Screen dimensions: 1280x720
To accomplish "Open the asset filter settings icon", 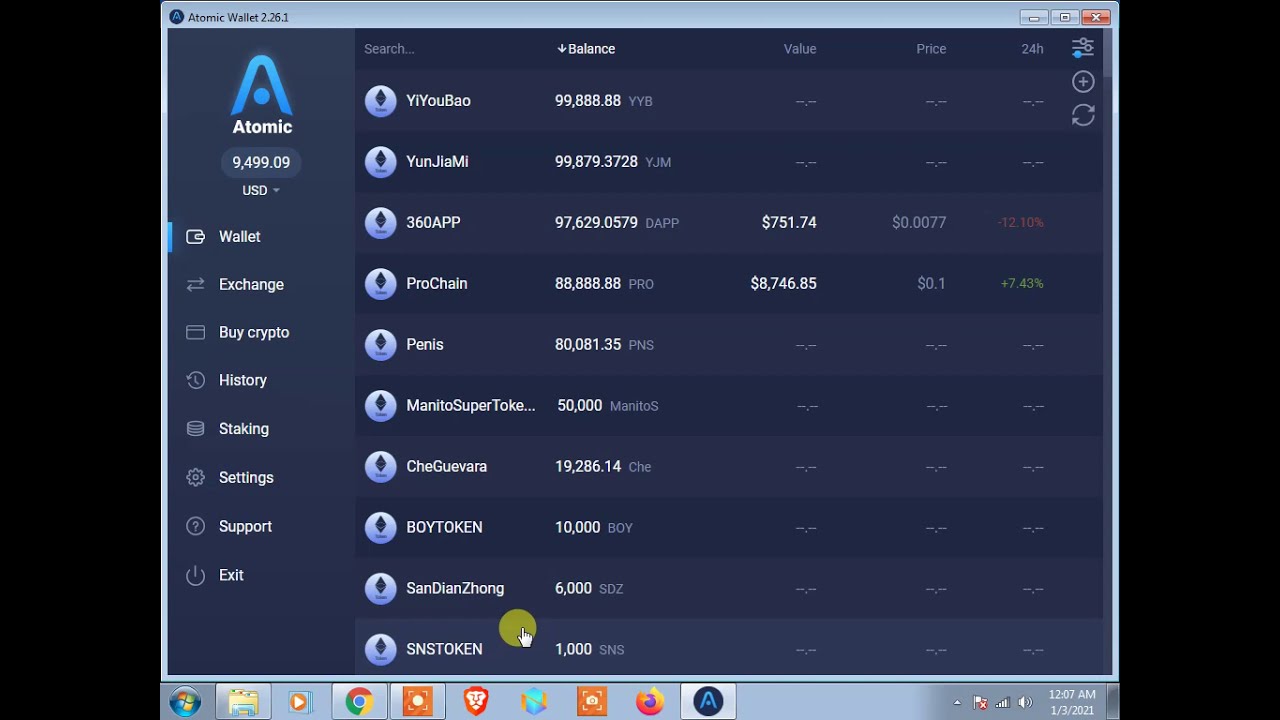I will pyautogui.click(x=1083, y=48).
